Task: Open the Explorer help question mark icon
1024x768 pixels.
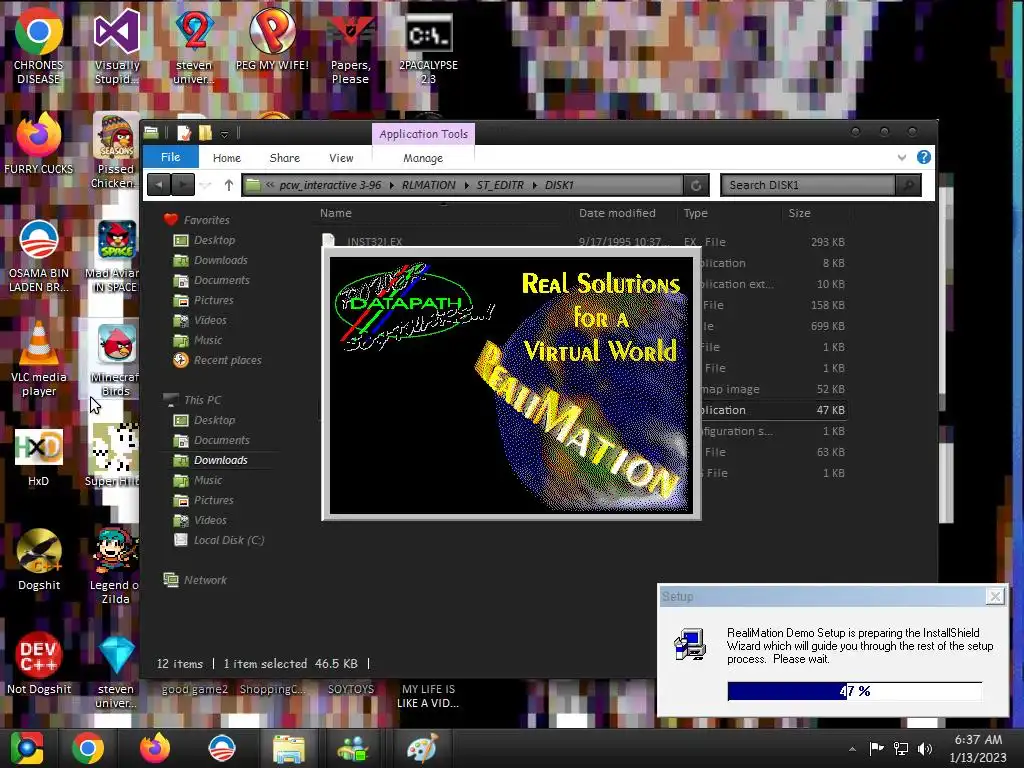Action: [x=923, y=157]
